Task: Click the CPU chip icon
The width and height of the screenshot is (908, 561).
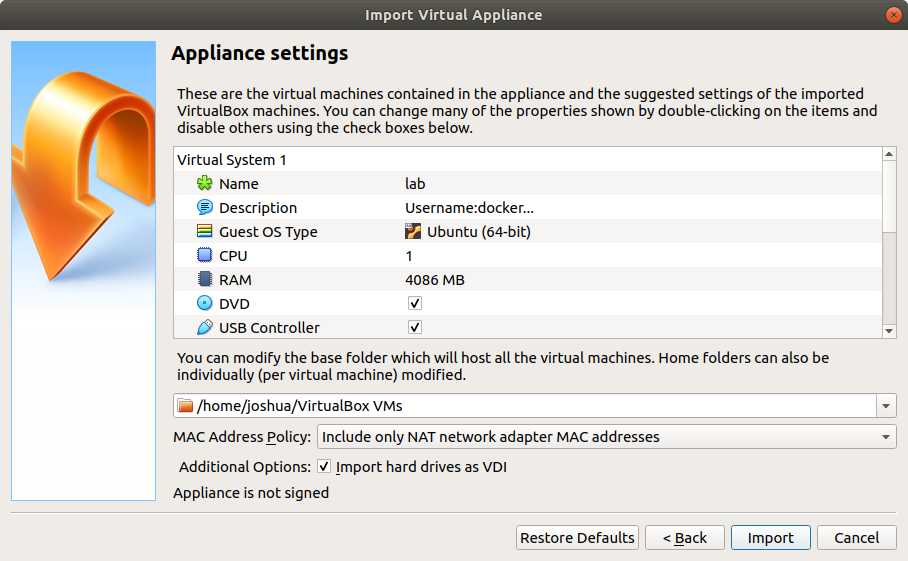Action: point(204,255)
